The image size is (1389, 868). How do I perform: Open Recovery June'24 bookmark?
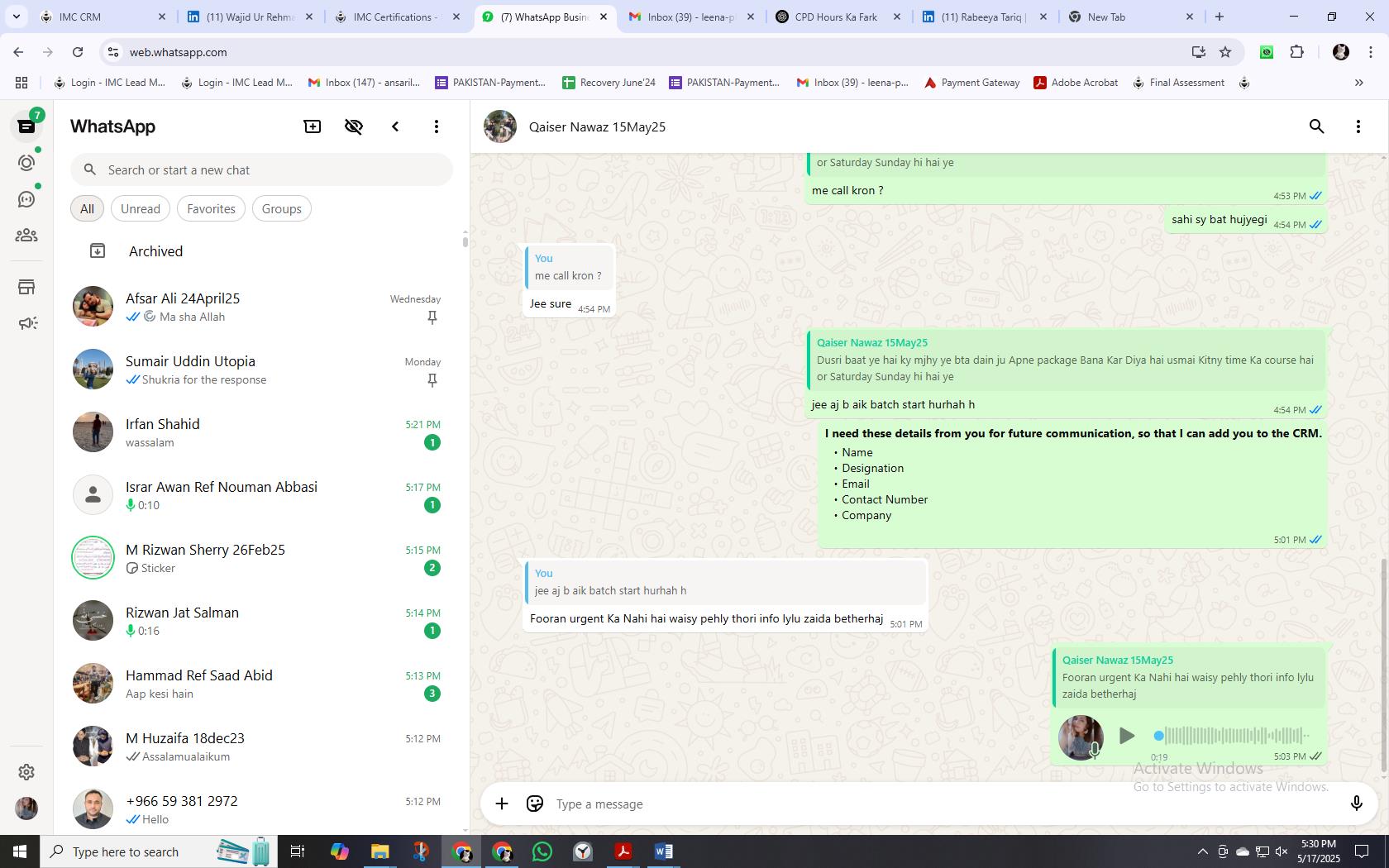609,83
